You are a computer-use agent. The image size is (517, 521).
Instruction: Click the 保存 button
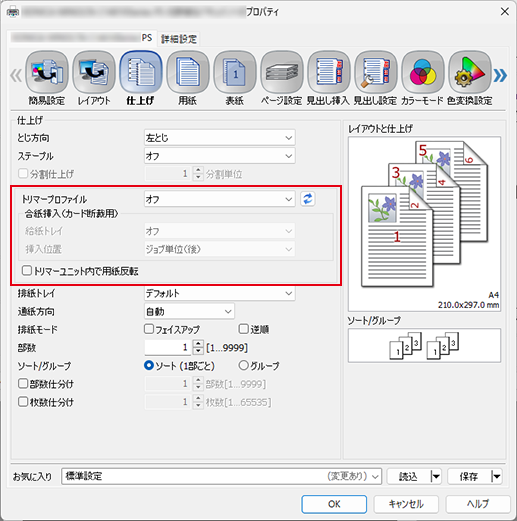(x=469, y=476)
